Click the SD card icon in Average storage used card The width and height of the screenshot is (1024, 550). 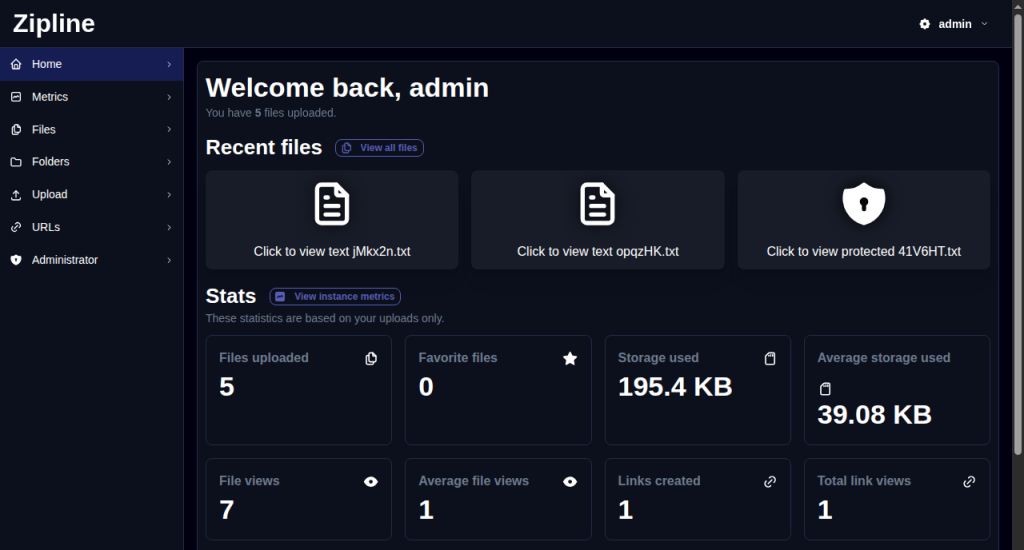[825, 389]
